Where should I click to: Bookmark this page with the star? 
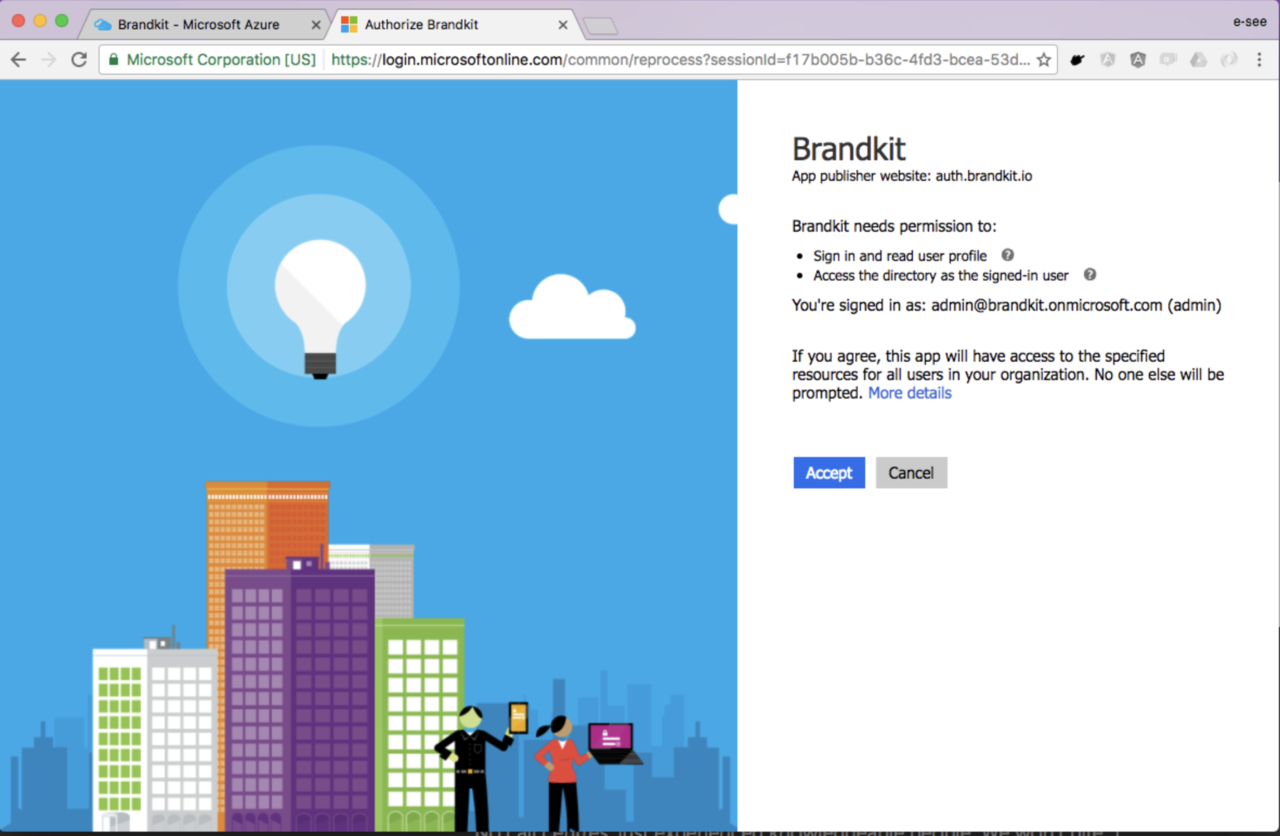pyautogui.click(x=1044, y=60)
